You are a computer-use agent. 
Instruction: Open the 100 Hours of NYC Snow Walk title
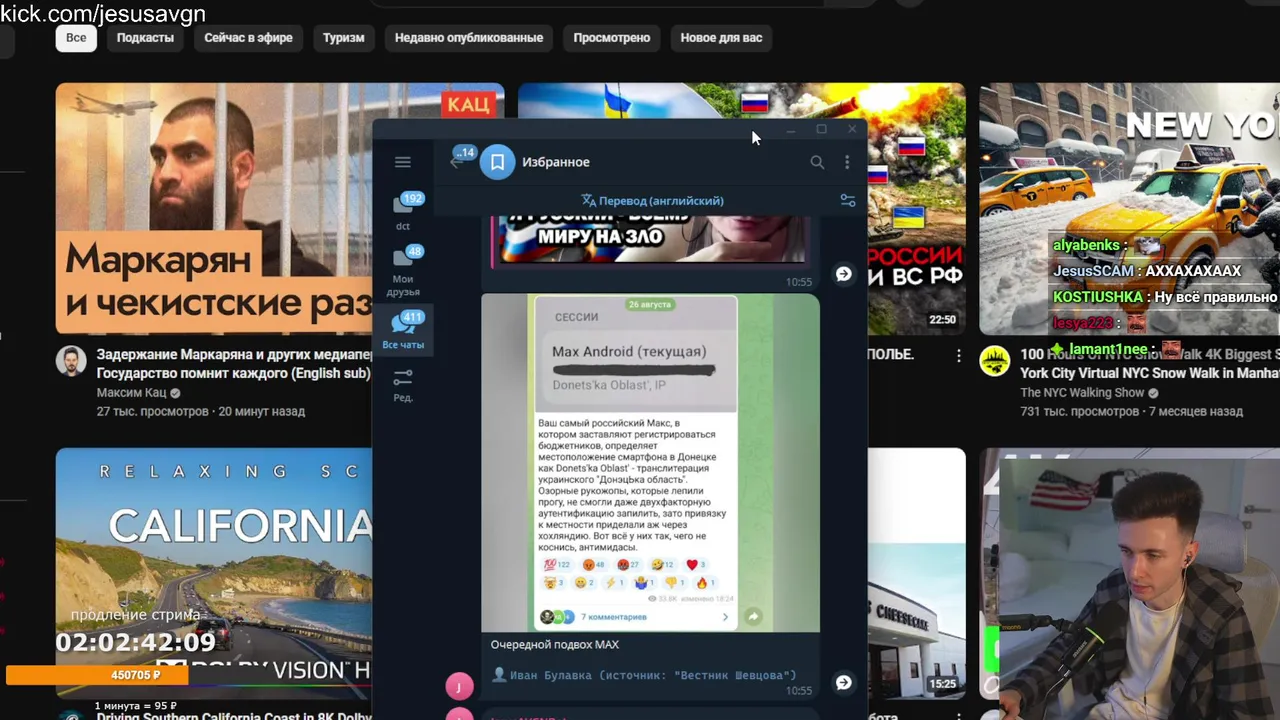1149,363
